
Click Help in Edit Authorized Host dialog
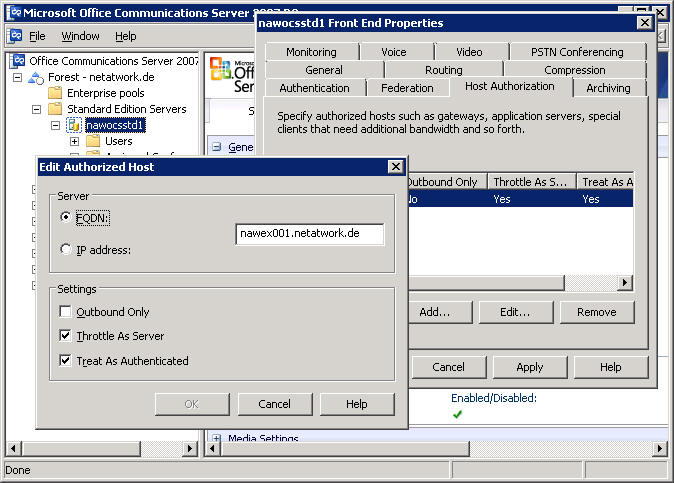pos(357,404)
